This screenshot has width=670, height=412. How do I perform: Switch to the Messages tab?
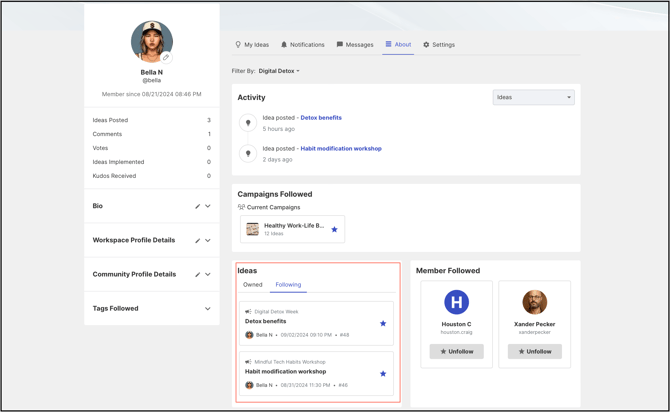coord(355,44)
